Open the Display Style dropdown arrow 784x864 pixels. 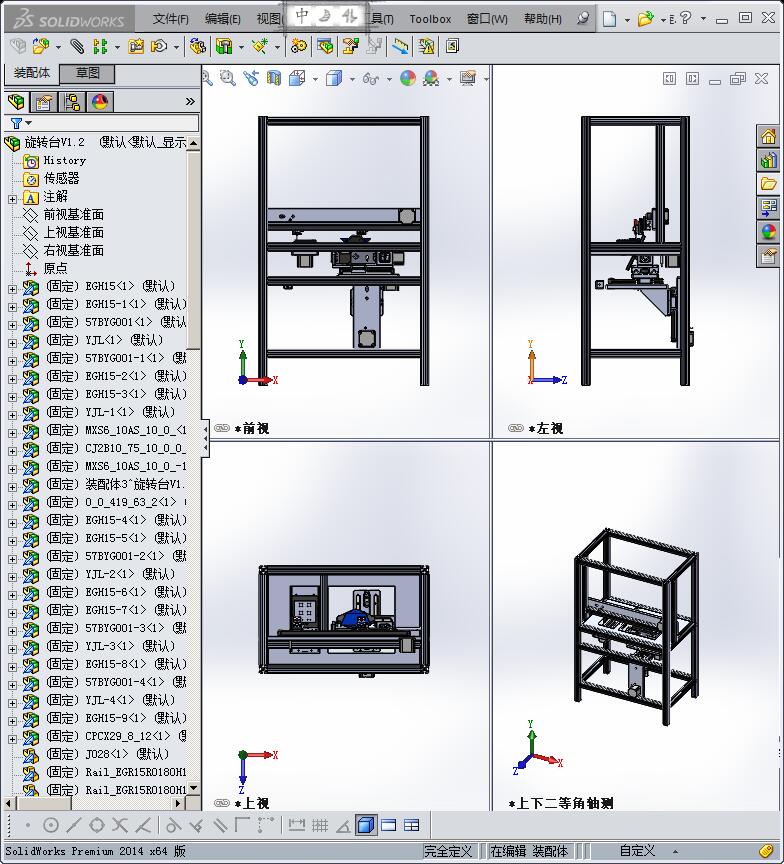point(352,79)
